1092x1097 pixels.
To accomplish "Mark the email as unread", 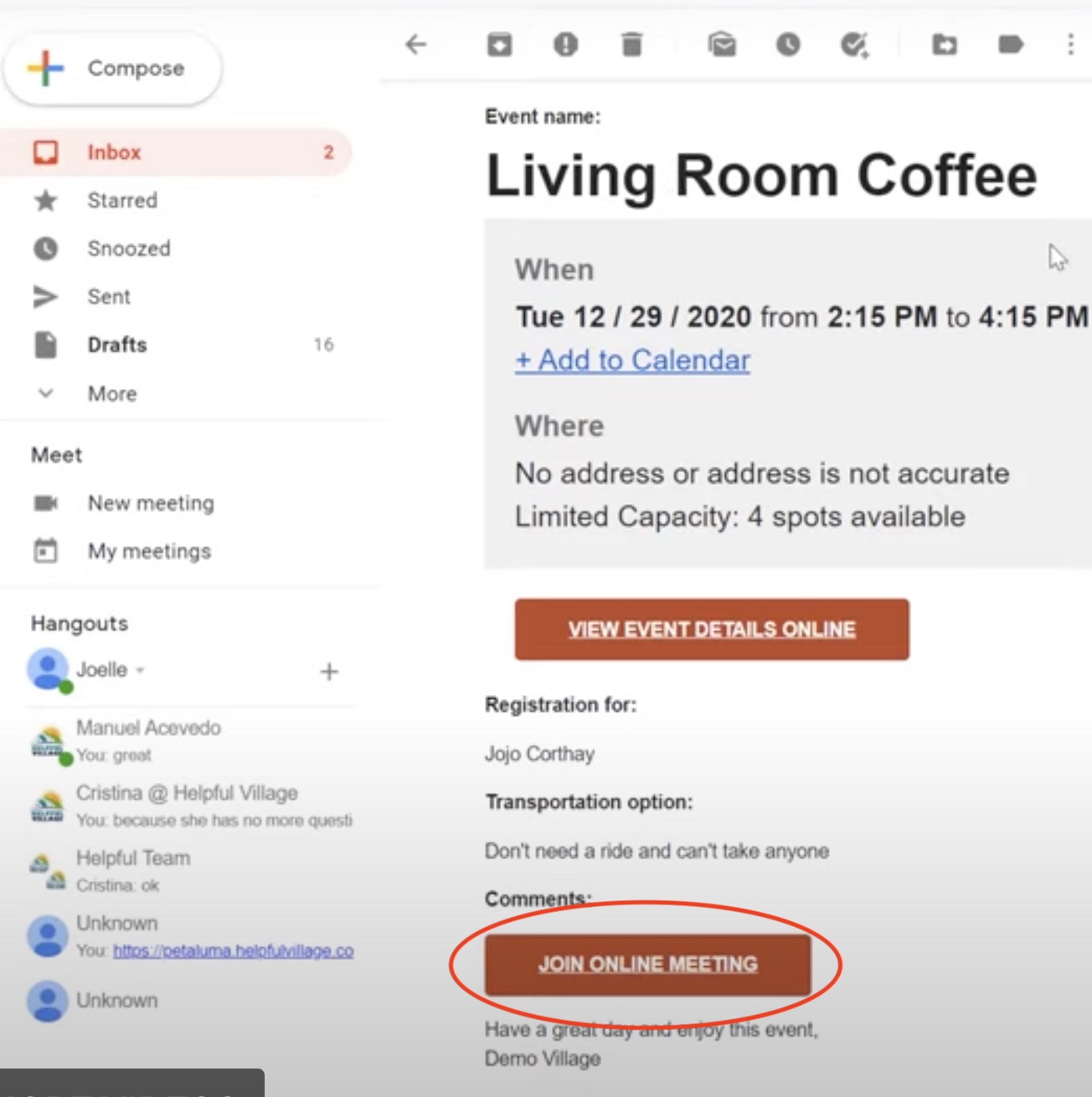I will (722, 45).
